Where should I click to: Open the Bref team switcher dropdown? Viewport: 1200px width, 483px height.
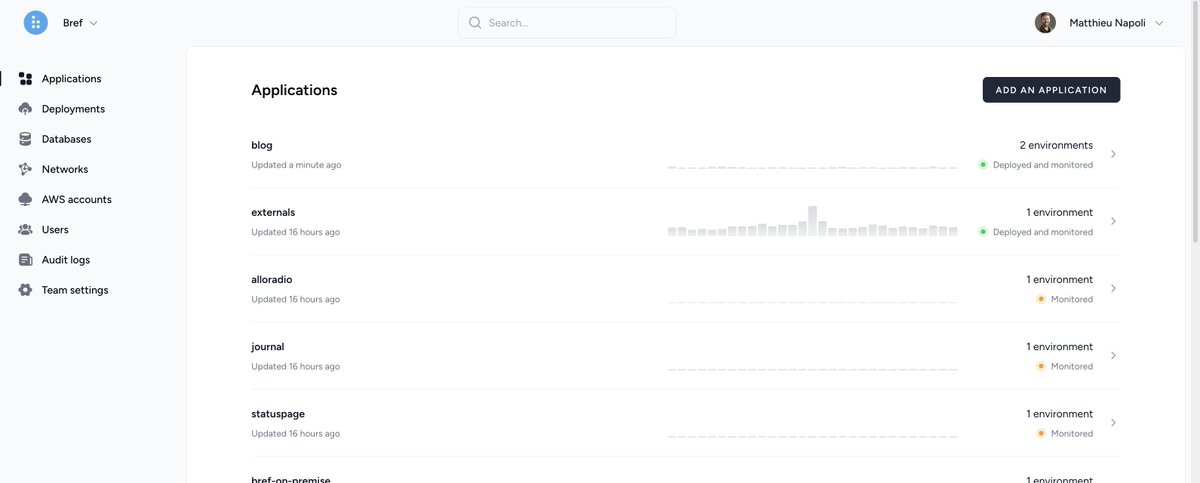(x=80, y=23)
